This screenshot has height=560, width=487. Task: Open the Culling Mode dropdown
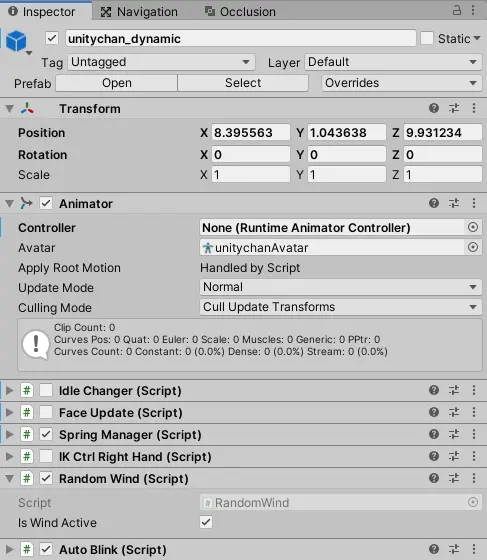coord(341,307)
